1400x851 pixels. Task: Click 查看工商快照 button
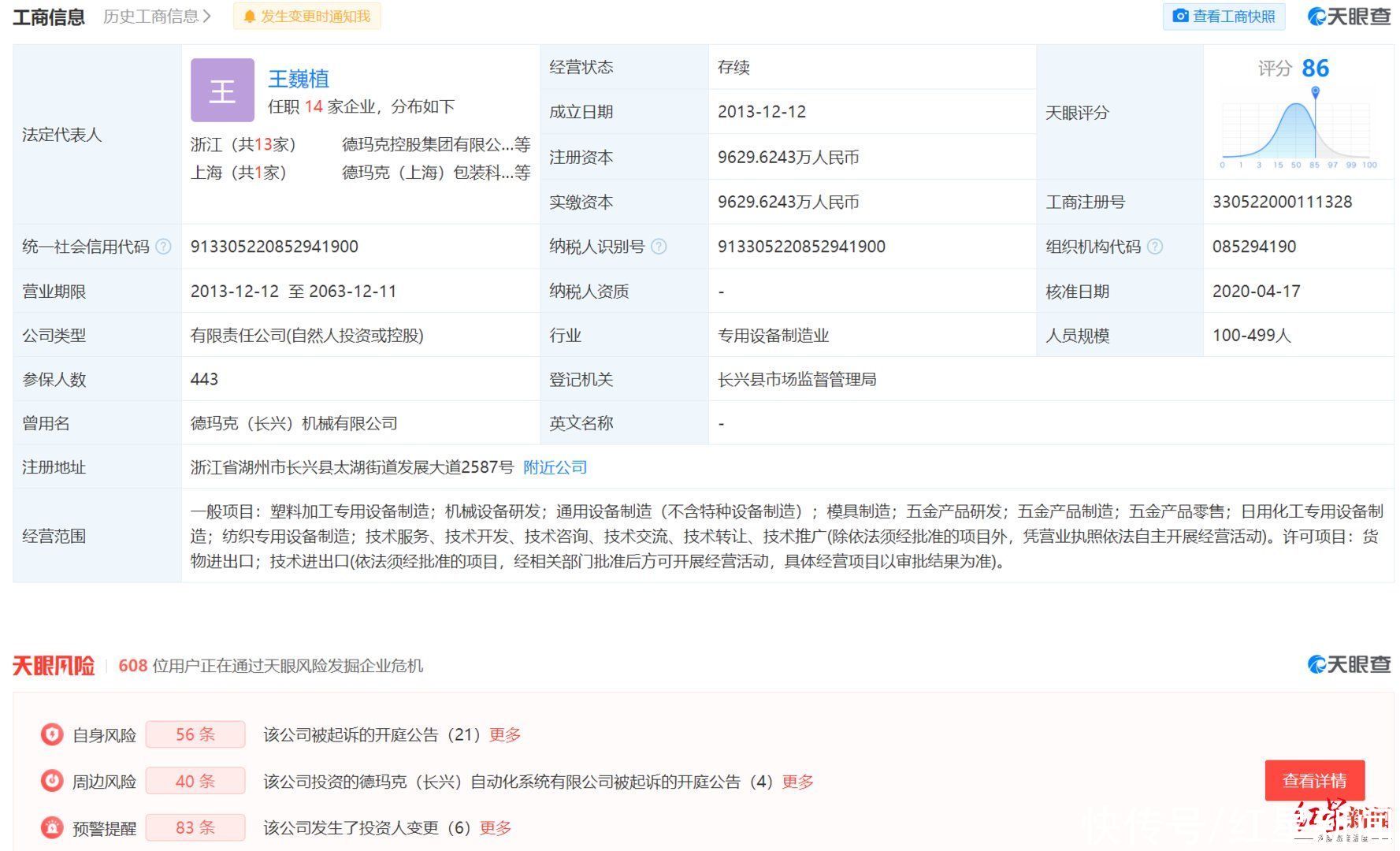pos(1224,17)
